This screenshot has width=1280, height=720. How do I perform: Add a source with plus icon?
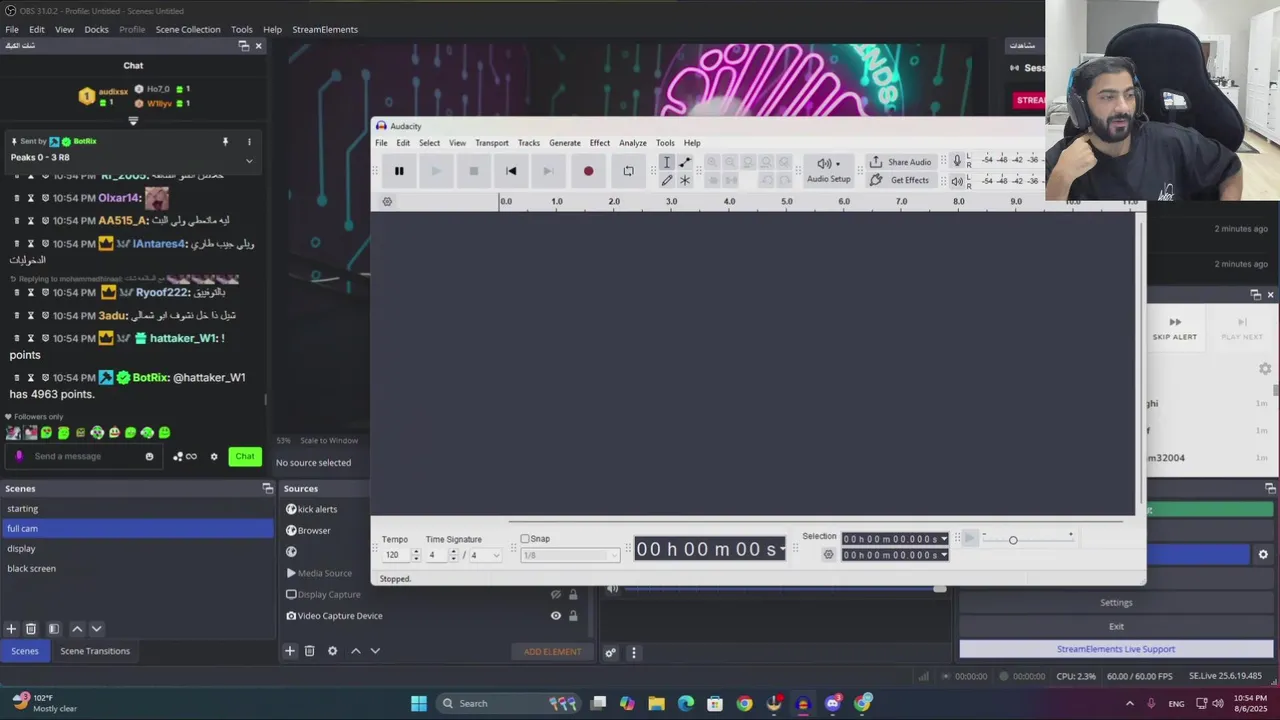[289, 651]
